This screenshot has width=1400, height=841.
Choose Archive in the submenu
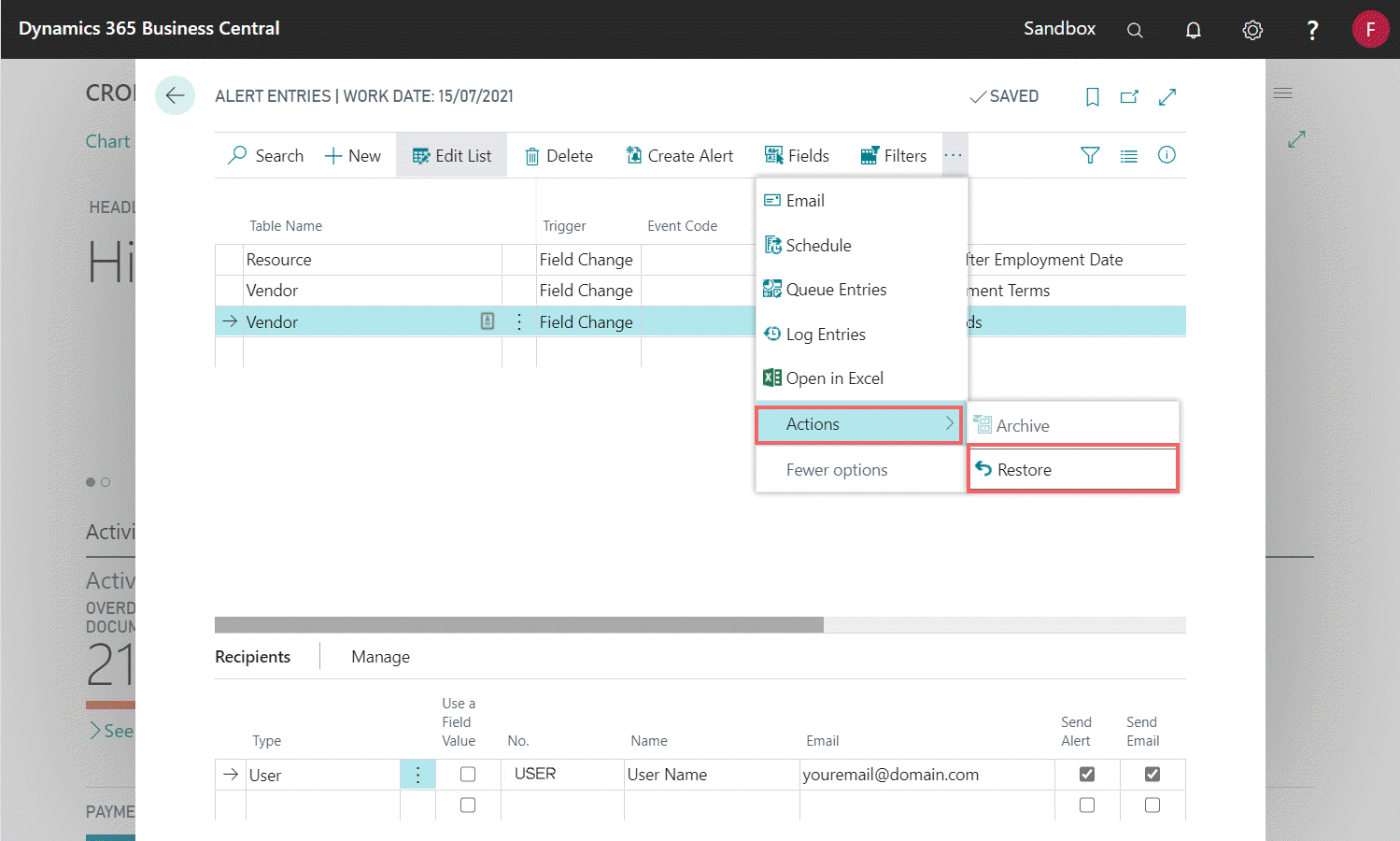click(x=1074, y=426)
